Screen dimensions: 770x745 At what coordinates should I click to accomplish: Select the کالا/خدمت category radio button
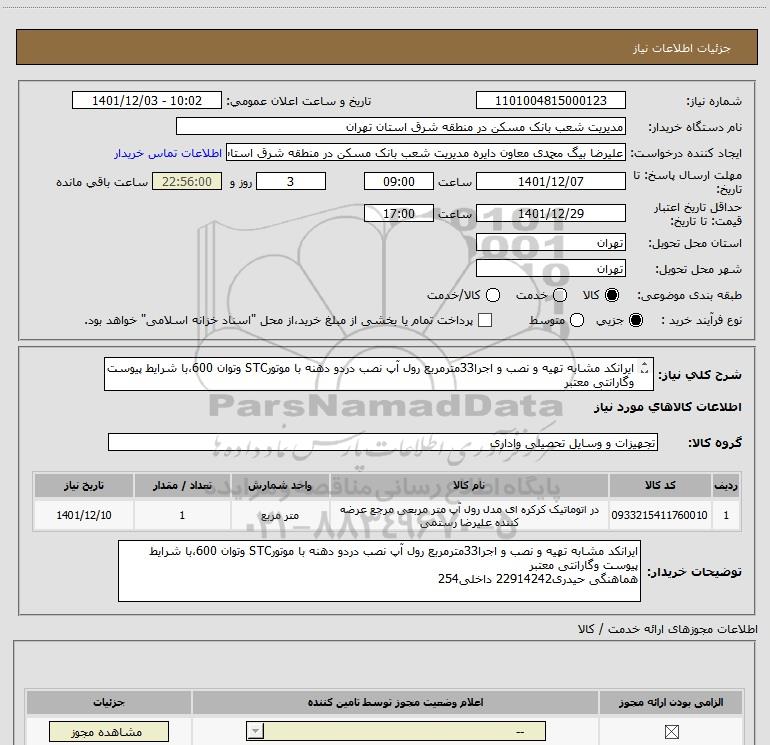493,295
